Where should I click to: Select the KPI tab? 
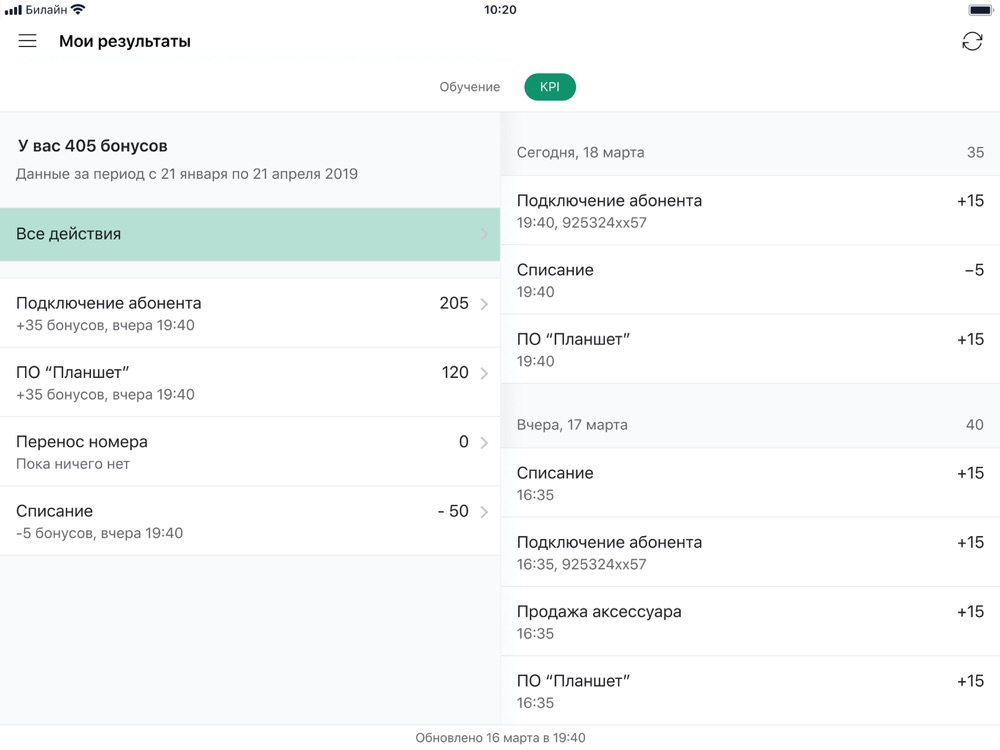tap(550, 87)
